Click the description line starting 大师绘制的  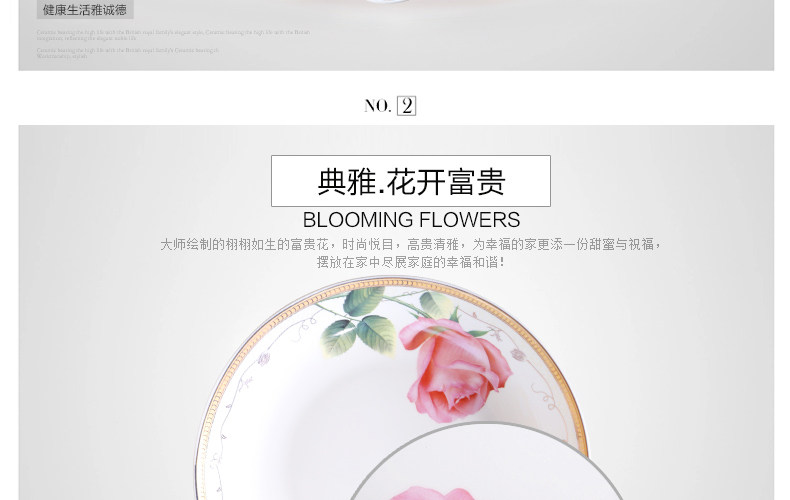point(411,244)
